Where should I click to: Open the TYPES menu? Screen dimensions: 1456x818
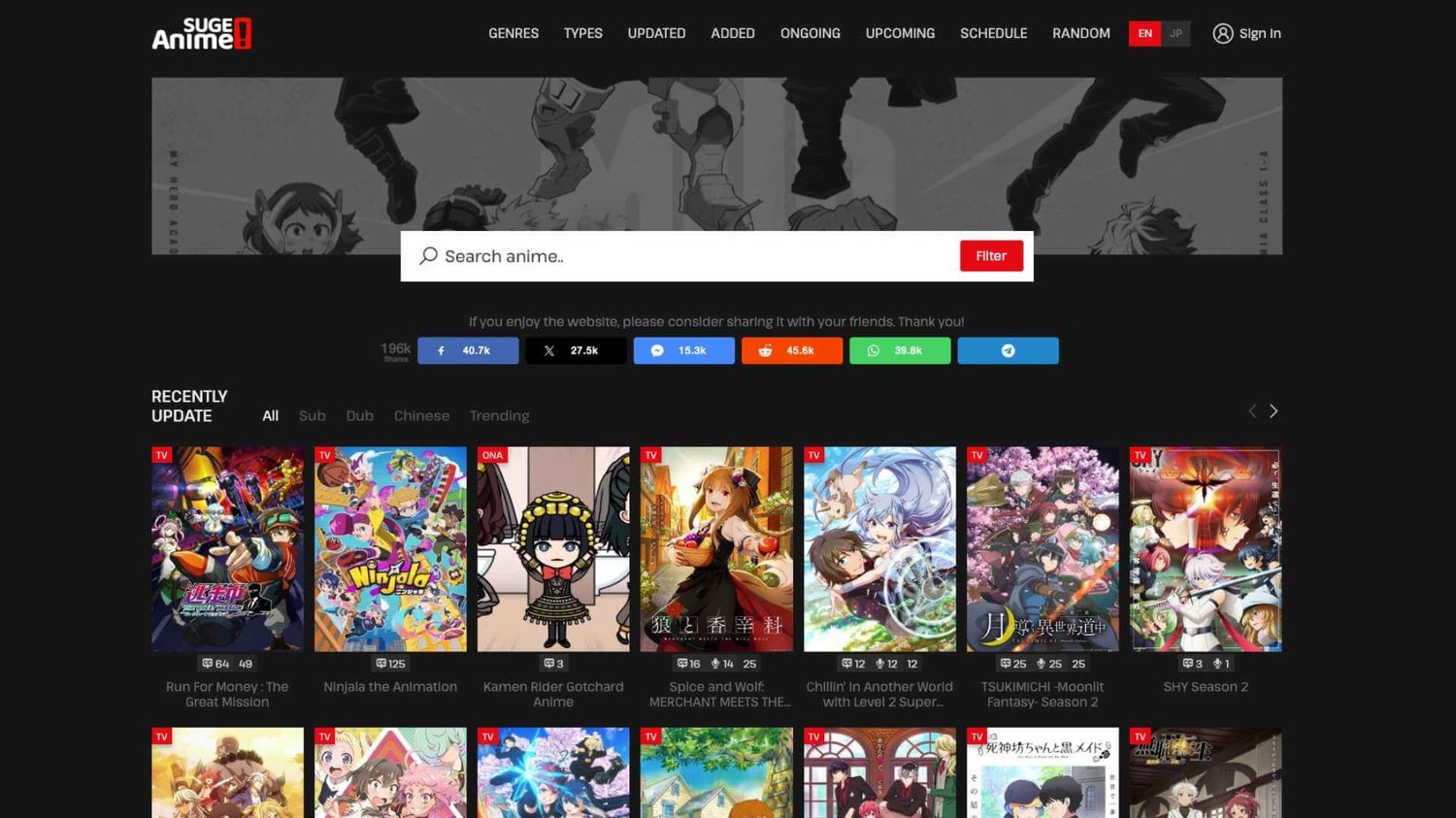[x=583, y=33]
